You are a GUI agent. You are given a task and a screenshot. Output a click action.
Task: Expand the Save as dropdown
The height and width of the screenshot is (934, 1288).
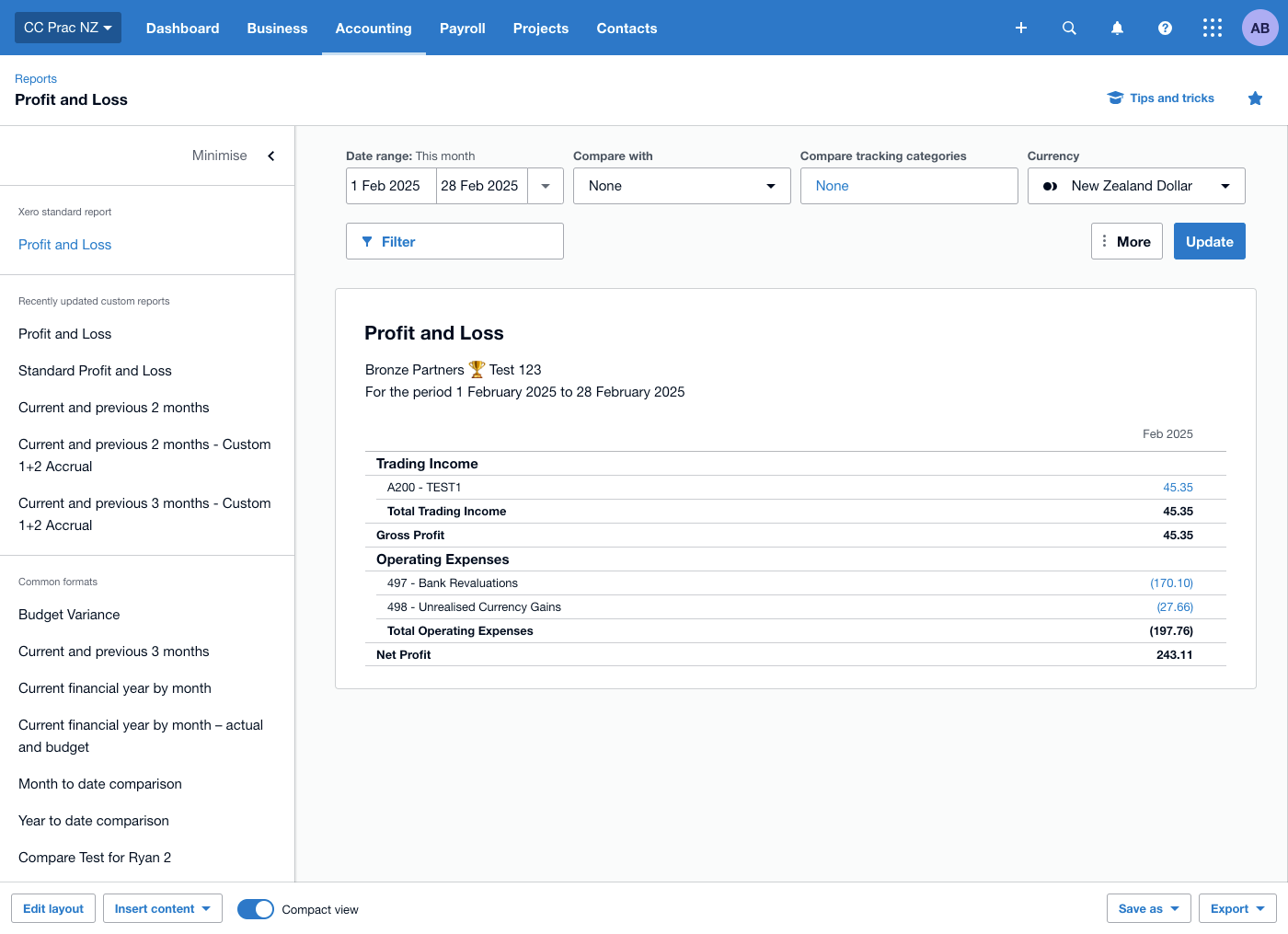pos(1149,908)
